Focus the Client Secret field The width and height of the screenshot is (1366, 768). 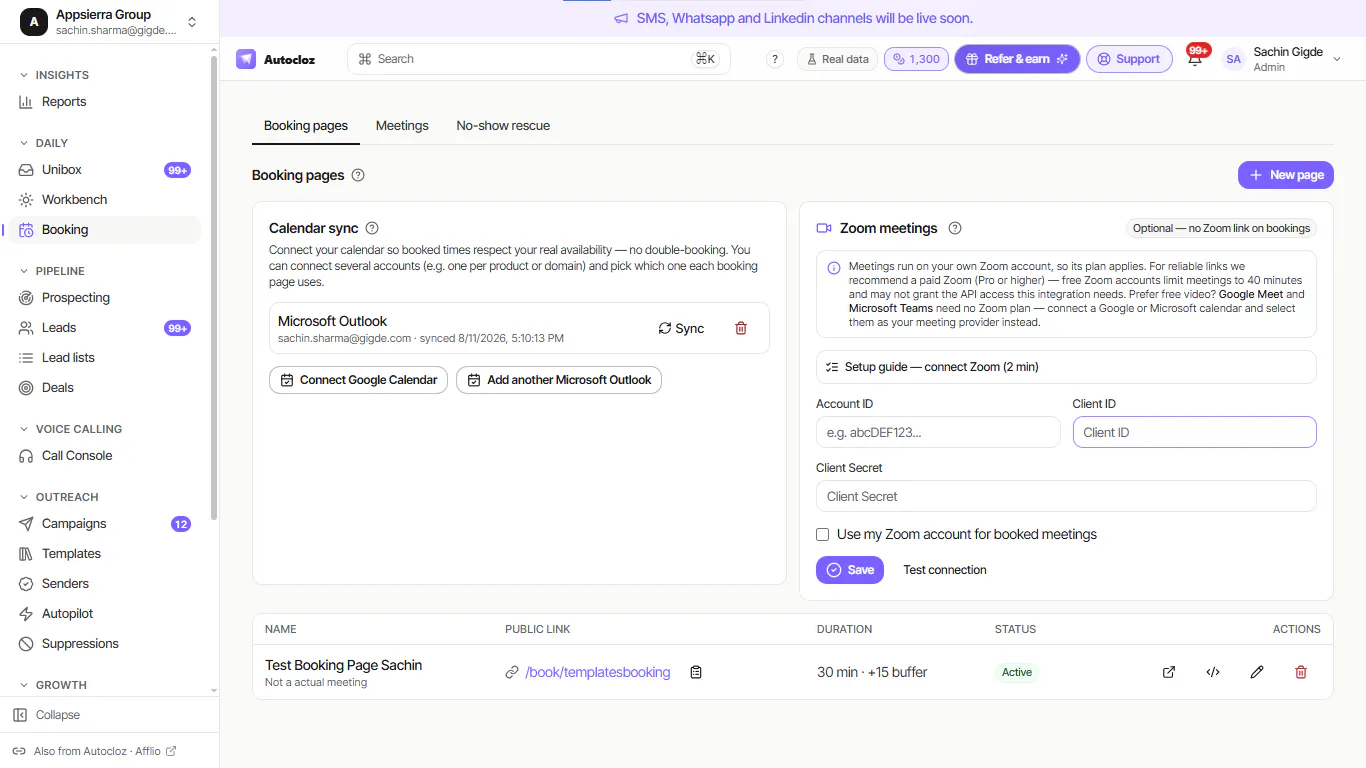coord(1066,496)
